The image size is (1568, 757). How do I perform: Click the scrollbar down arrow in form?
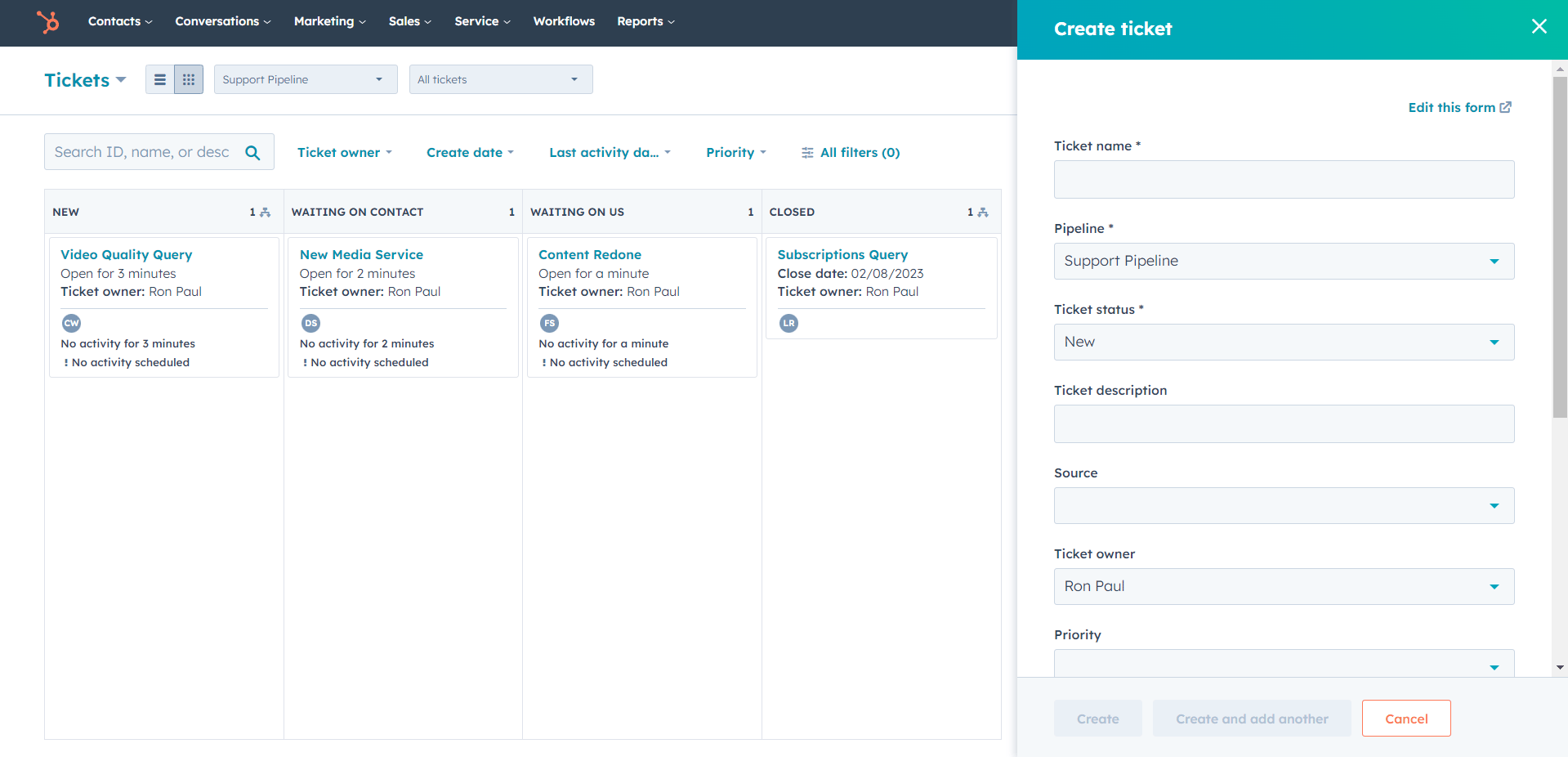coord(1560,667)
